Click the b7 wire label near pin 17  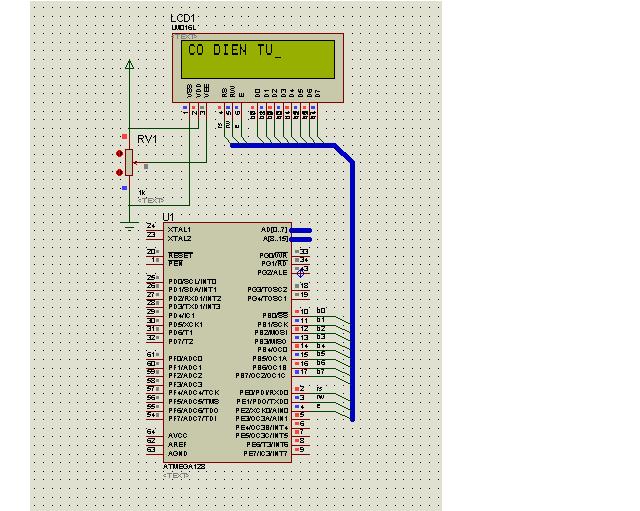tap(320, 371)
